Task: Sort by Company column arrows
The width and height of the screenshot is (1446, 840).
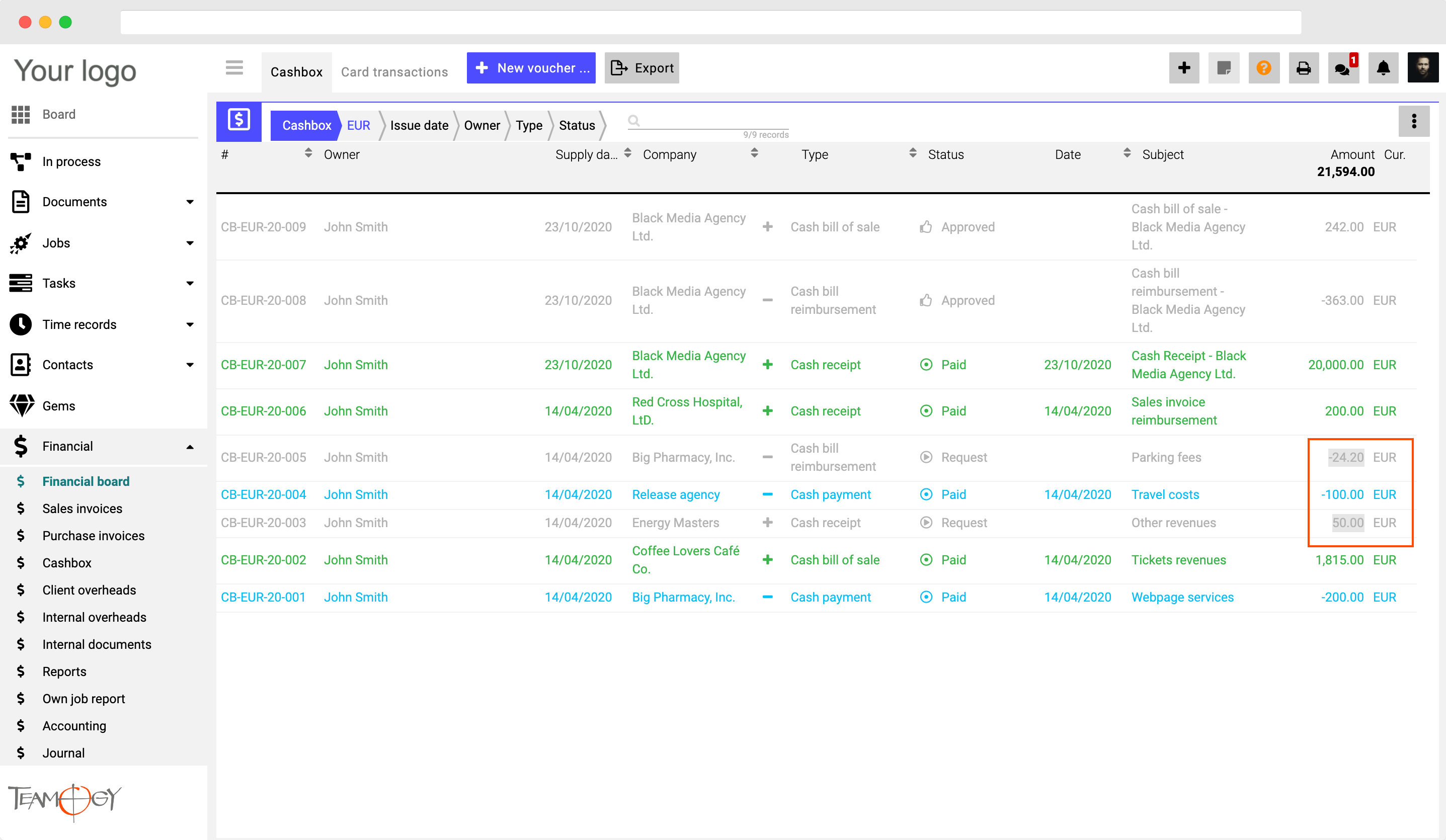Action: point(754,152)
